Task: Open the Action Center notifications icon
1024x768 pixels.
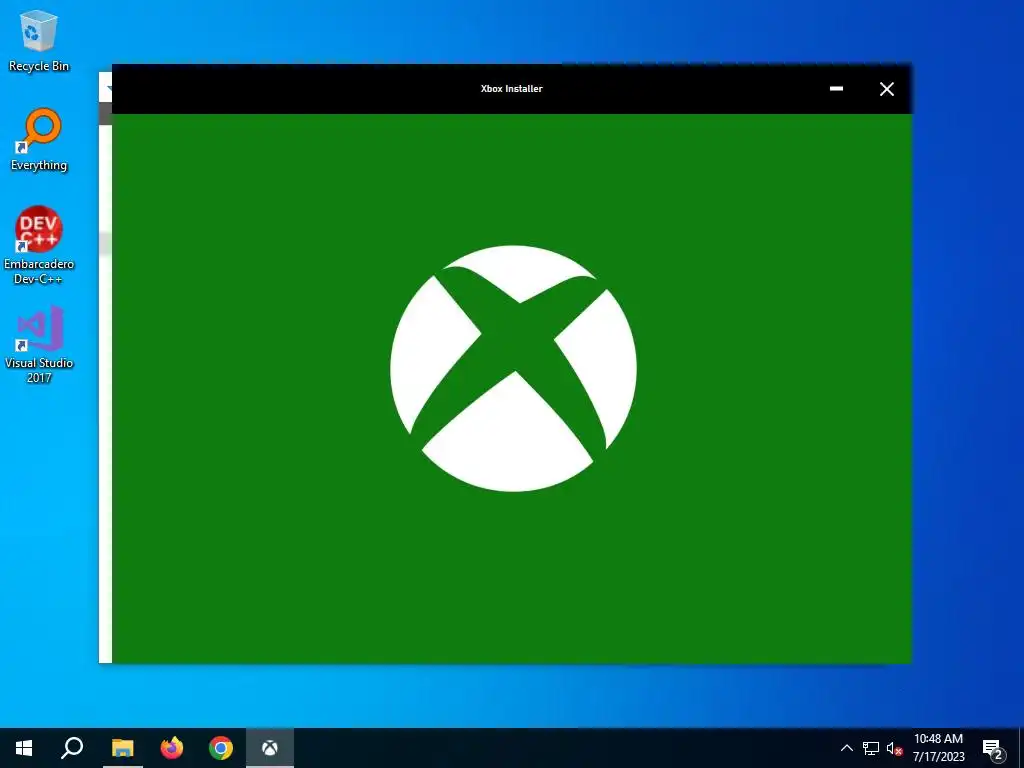Action: (993, 748)
